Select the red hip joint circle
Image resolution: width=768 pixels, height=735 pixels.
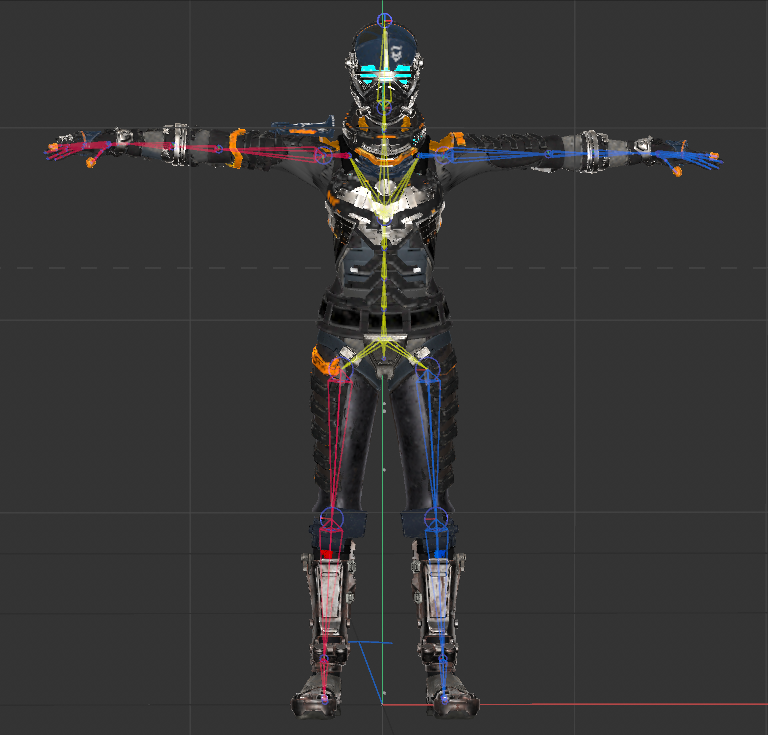tap(342, 368)
